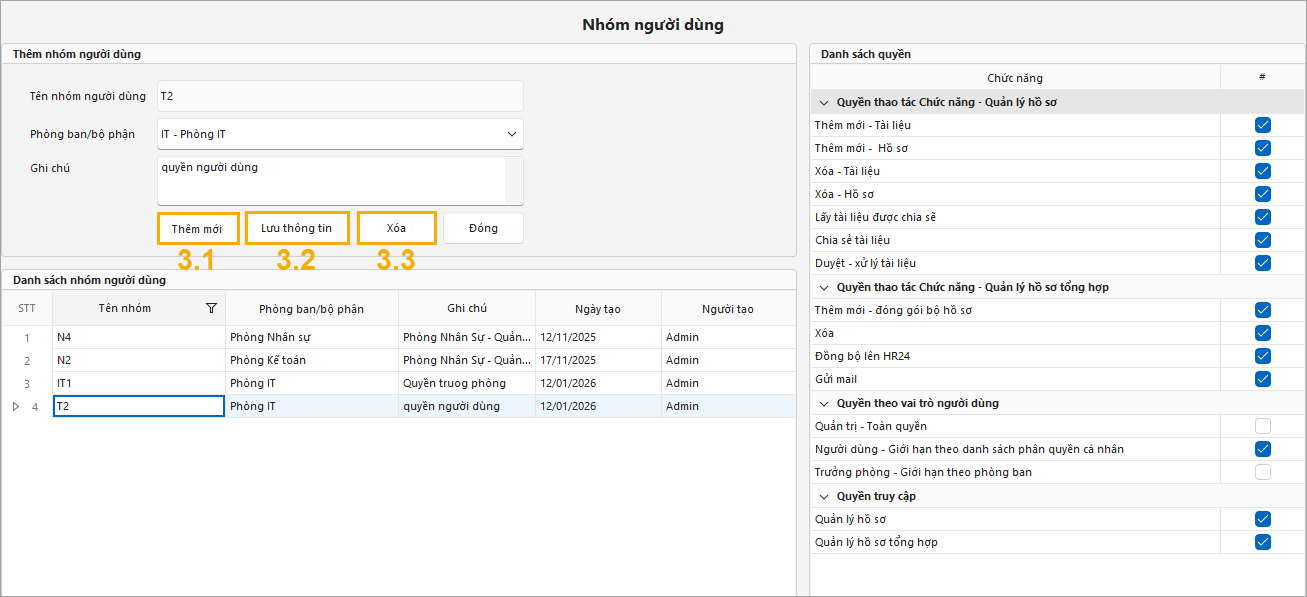Select the IT1 group row

coord(399,383)
